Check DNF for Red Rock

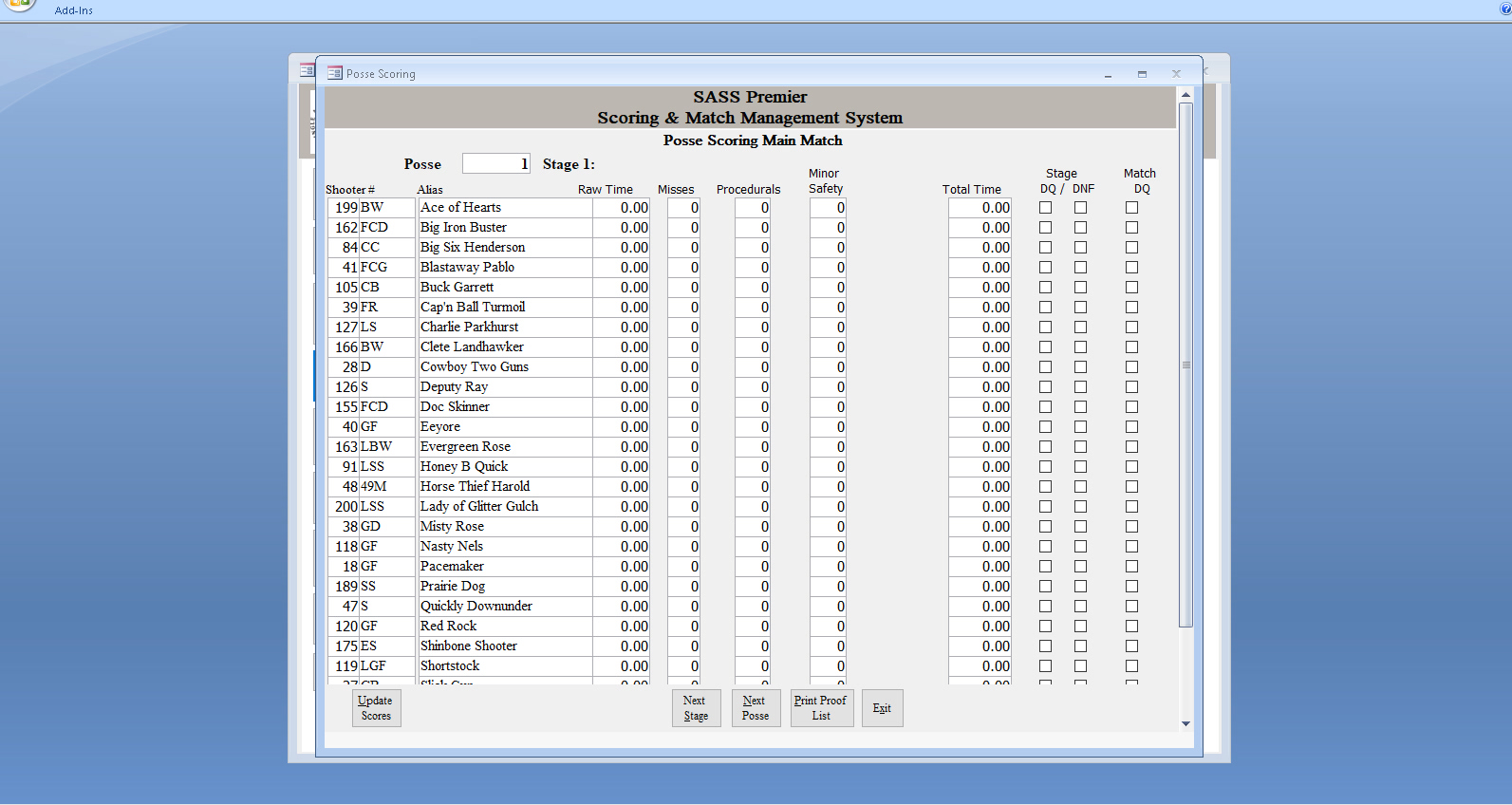(x=1080, y=627)
